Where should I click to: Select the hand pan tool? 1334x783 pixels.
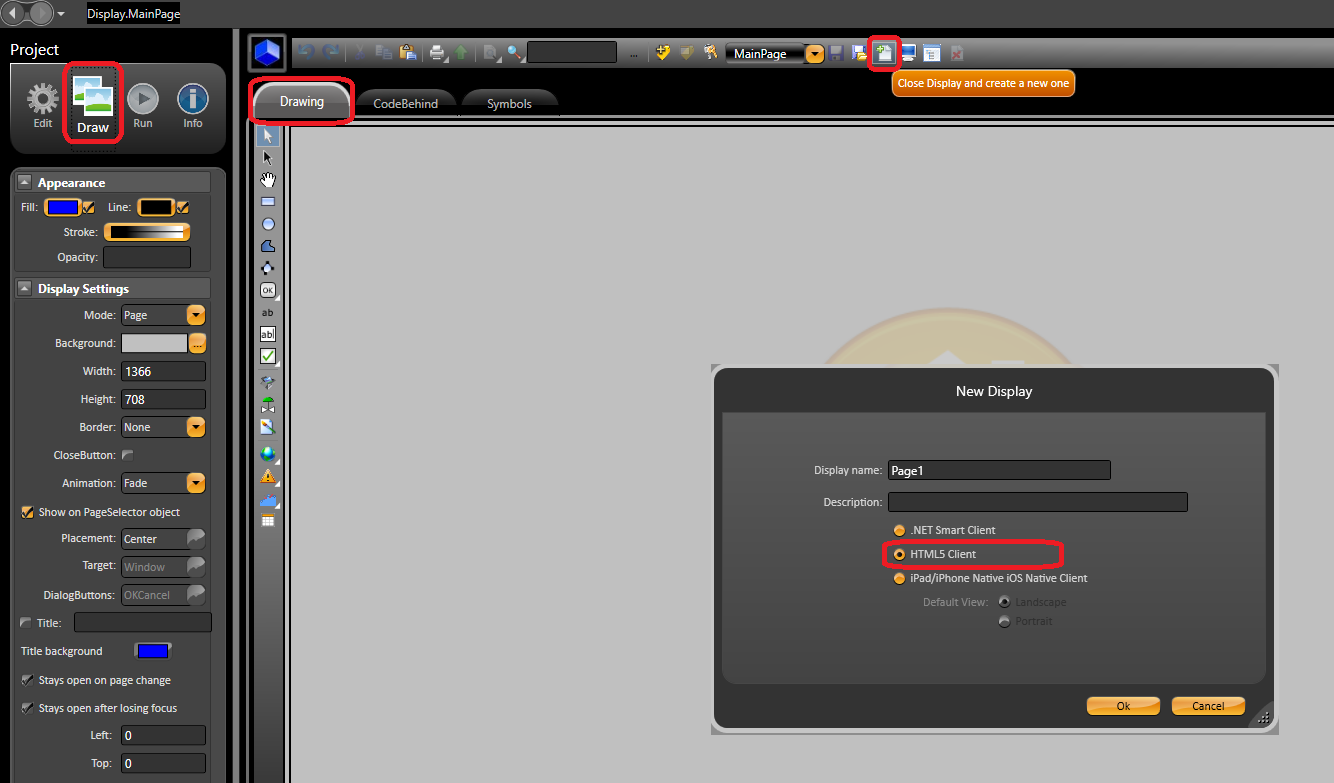click(268, 180)
